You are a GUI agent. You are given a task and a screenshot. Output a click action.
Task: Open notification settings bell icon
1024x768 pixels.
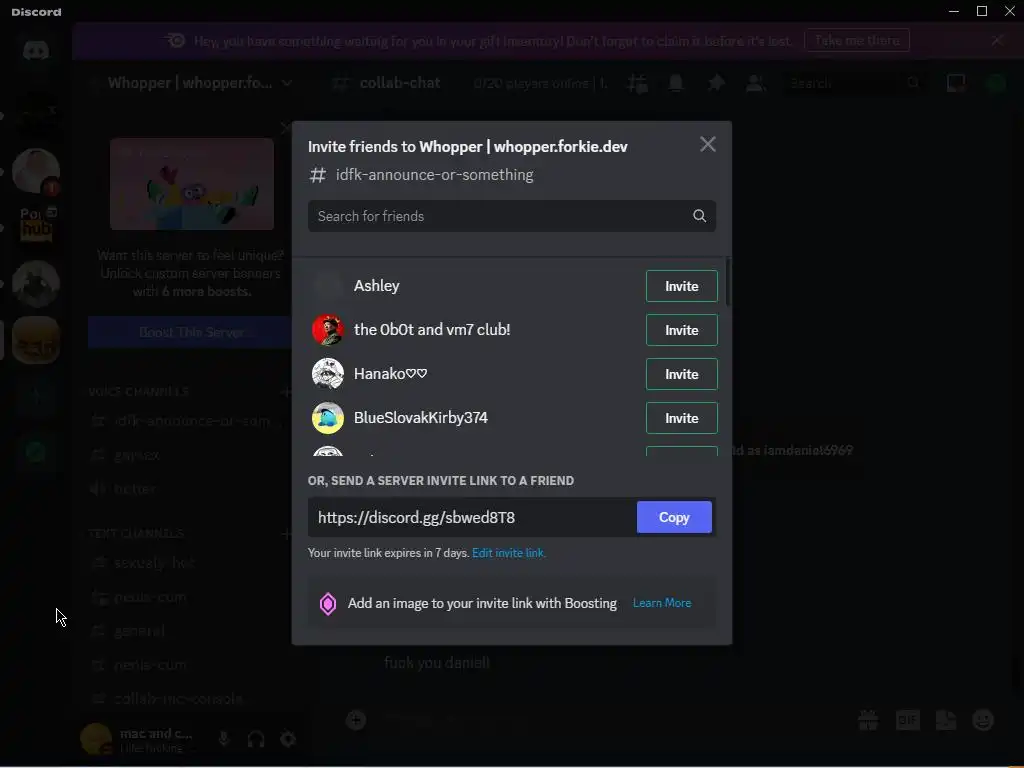click(x=676, y=83)
